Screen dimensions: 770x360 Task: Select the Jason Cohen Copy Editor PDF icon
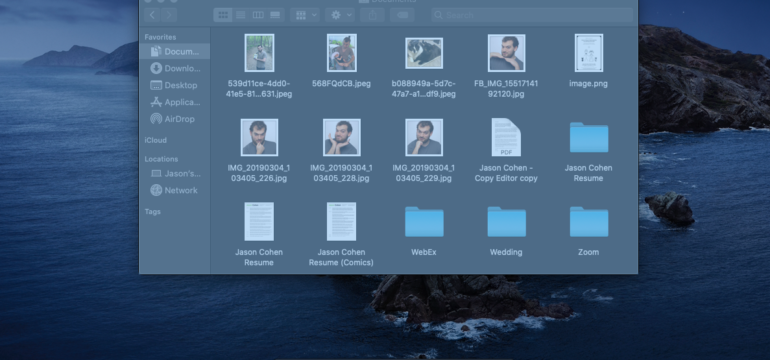pyautogui.click(x=506, y=138)
